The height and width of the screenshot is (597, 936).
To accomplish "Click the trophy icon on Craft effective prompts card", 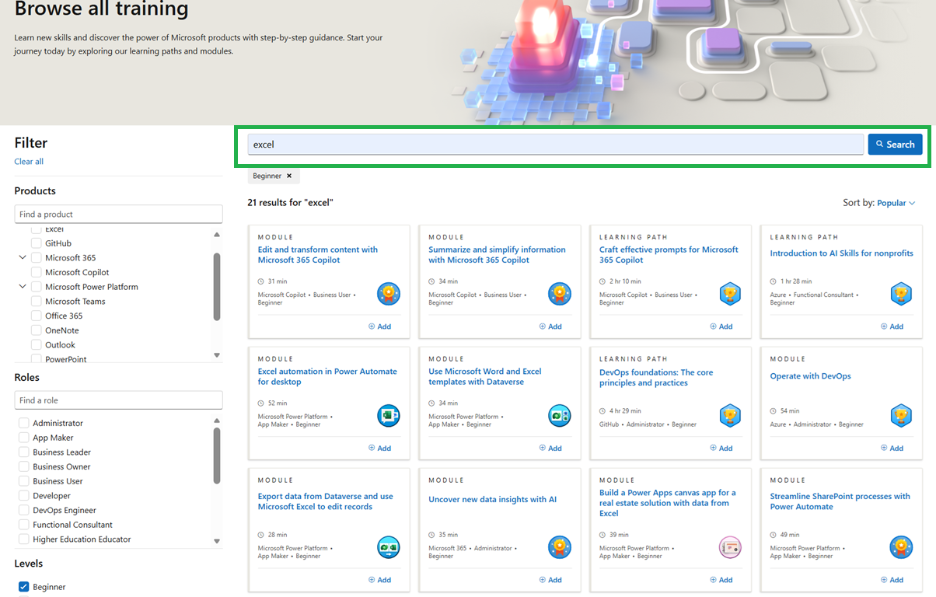I will [x=730, y=294].
